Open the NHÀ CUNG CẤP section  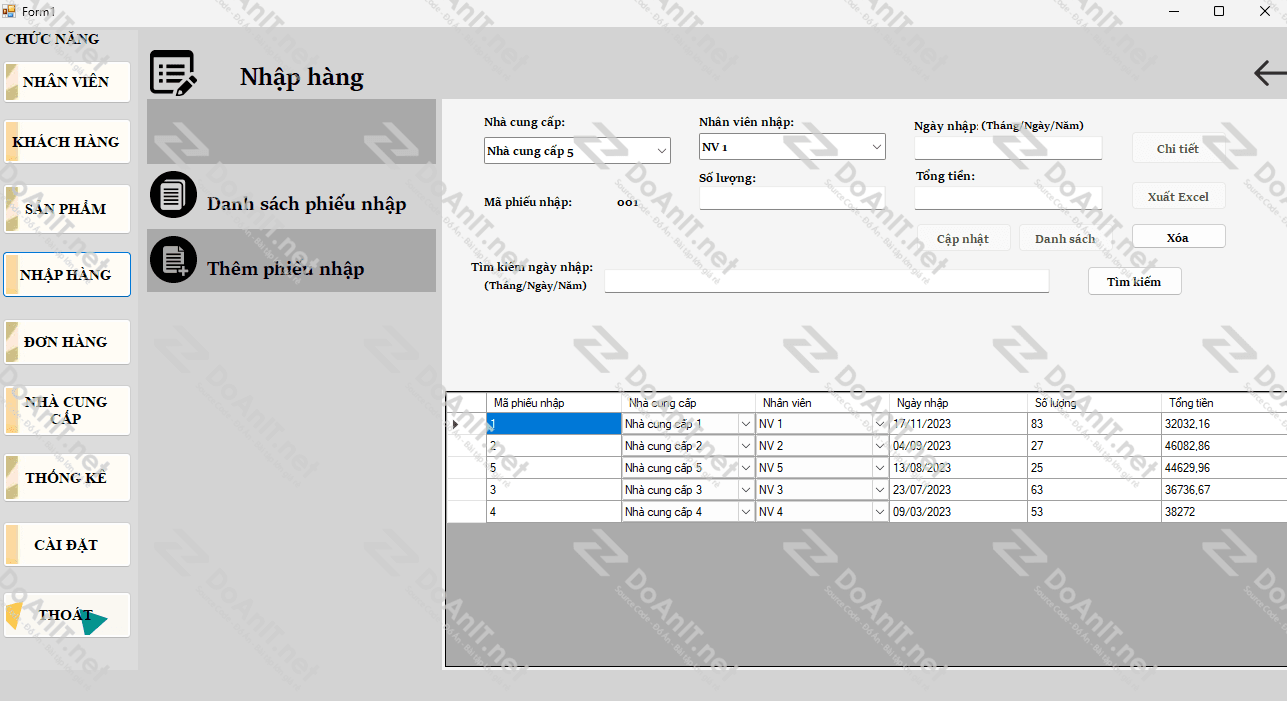pos(67,410)
